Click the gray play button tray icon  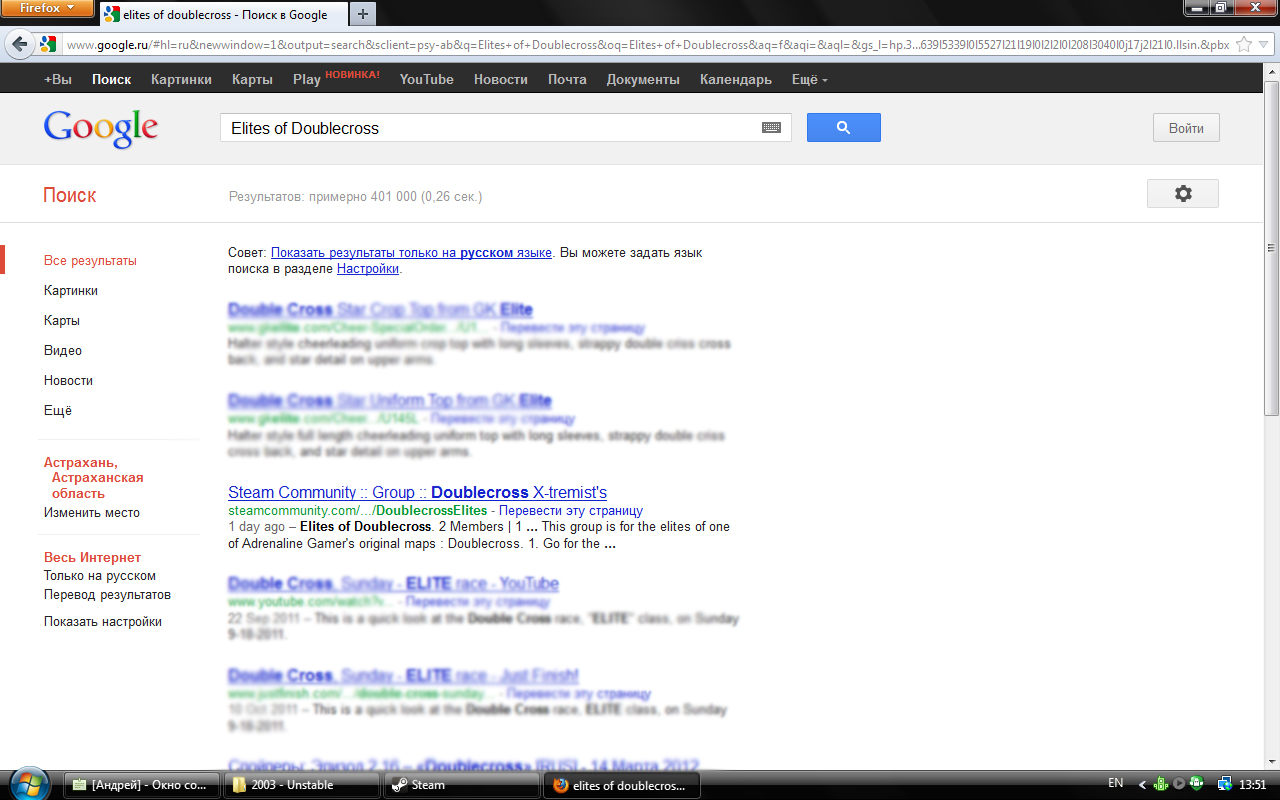coord(1179,784)
